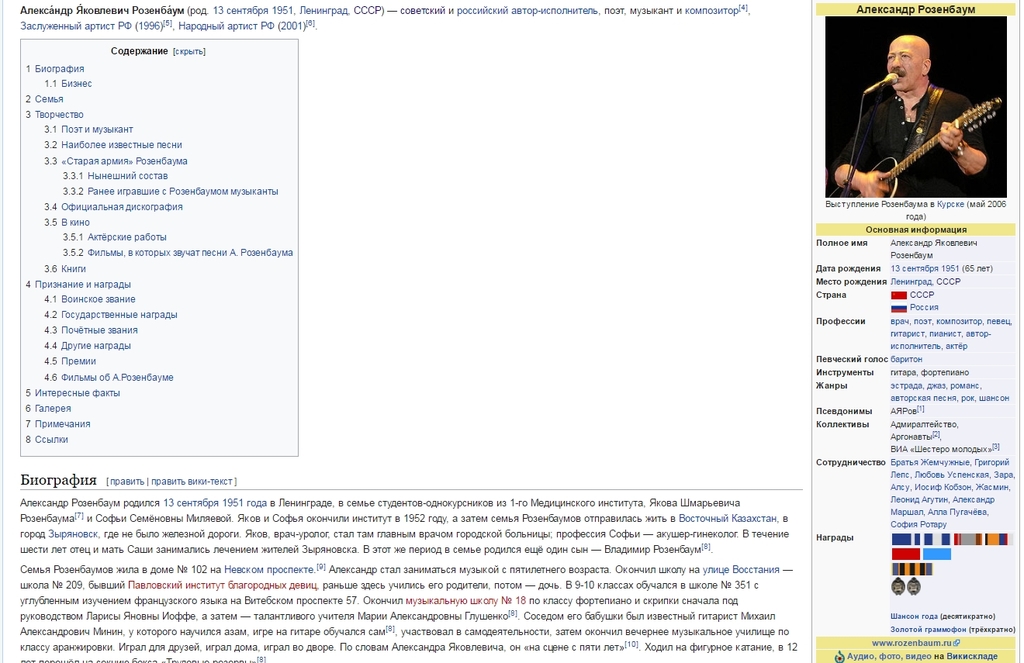This screenshot has width=1024, height=663.
Task: Follow the баритон link in infobox
Action: click(906, 359)
